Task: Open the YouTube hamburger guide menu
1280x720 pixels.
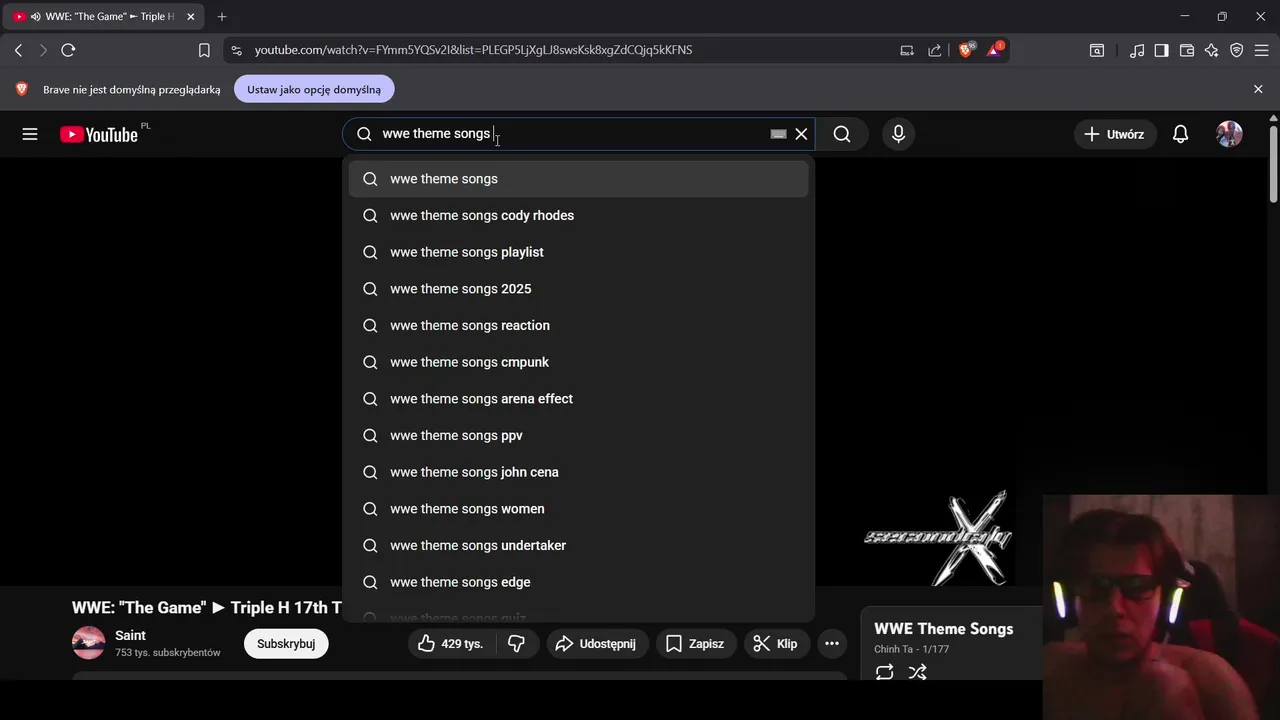Action: [x=30, y=134]
